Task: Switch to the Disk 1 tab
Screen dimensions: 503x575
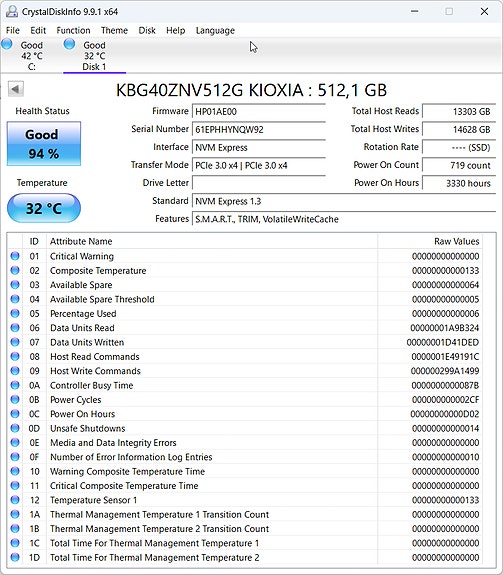Action: (x=94, y=55)
